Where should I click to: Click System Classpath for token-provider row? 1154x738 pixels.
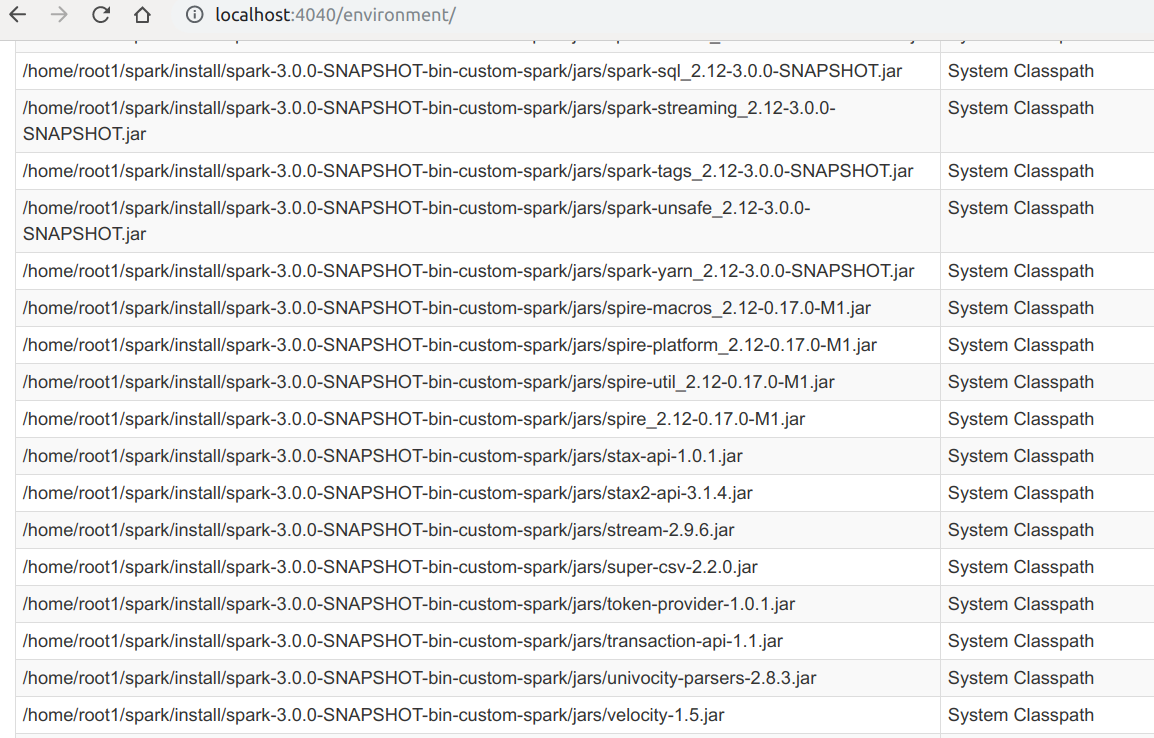click(1020, 604)
